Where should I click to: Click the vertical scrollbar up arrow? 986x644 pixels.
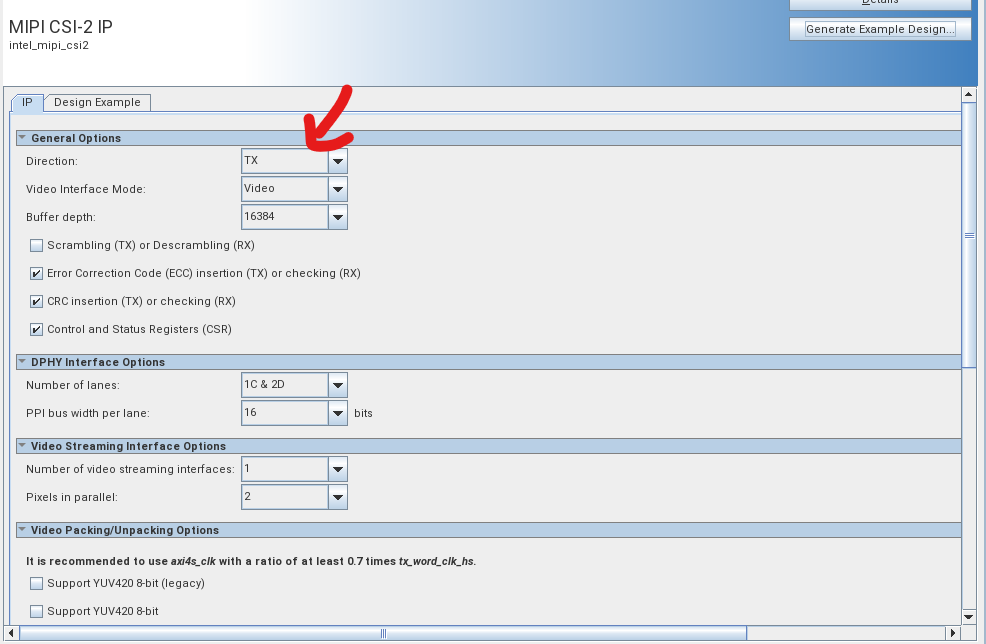pyautogui.click(x=968, y=94)
